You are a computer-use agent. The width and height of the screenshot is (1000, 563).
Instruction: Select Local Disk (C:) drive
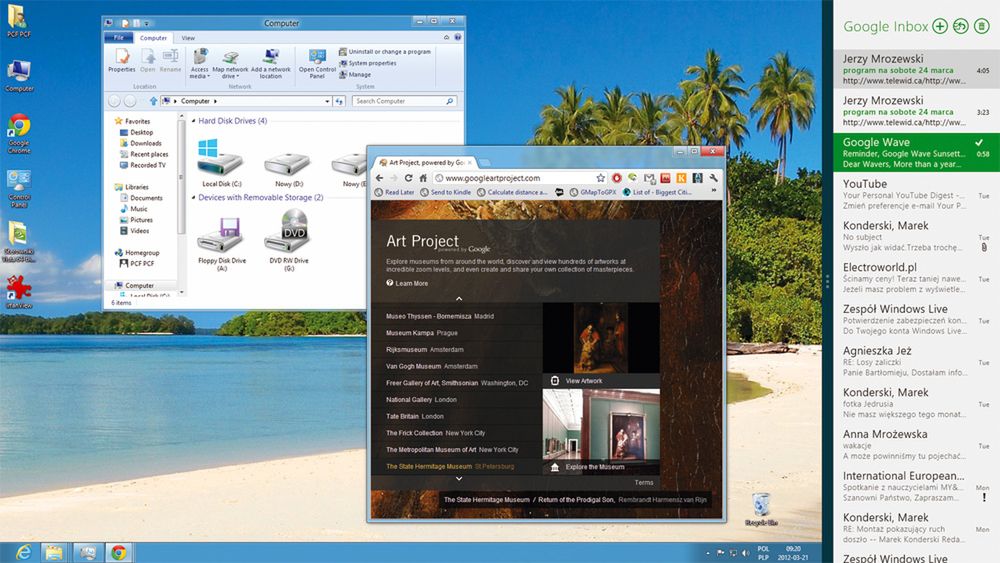pyautogui.click(x=221, y=163)
